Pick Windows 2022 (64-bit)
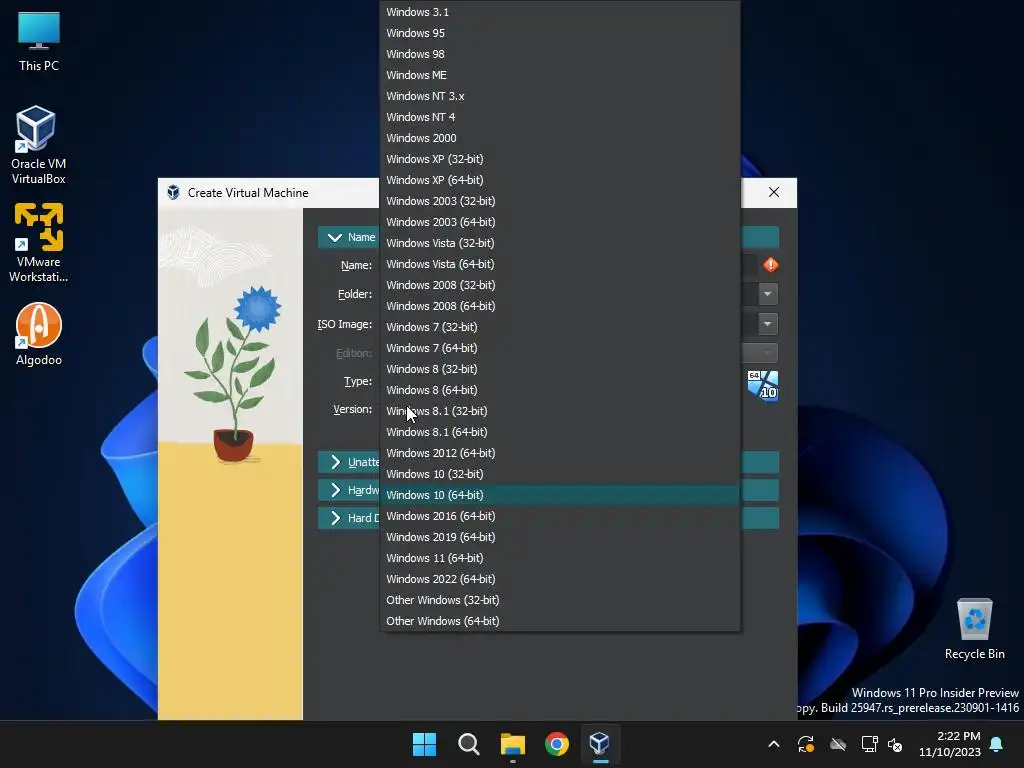 pos(560,579)
